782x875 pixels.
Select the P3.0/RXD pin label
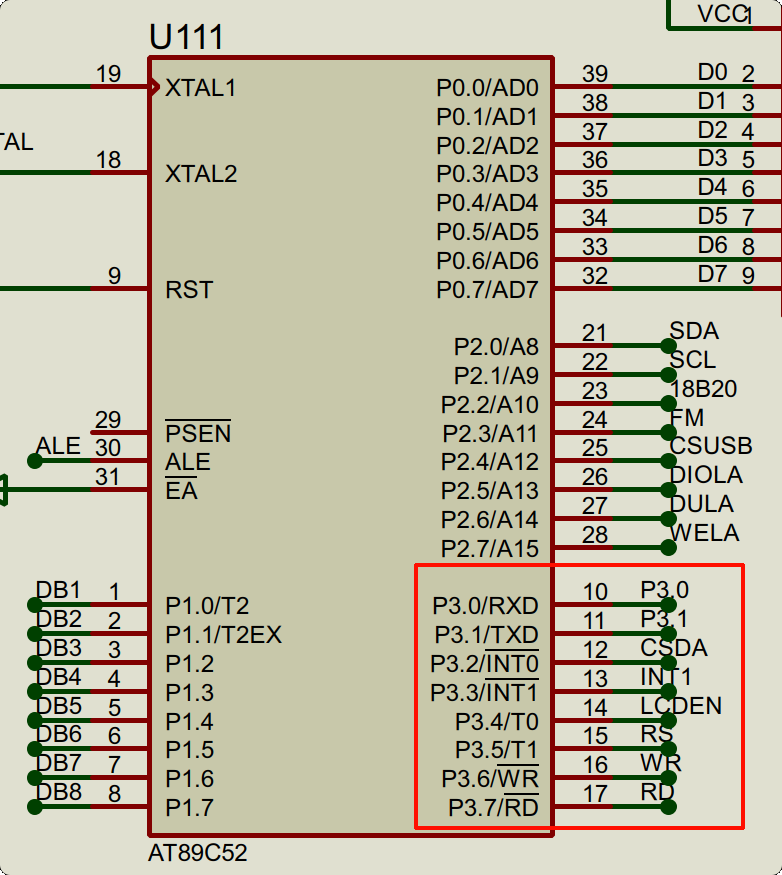[x=485, y=606]
